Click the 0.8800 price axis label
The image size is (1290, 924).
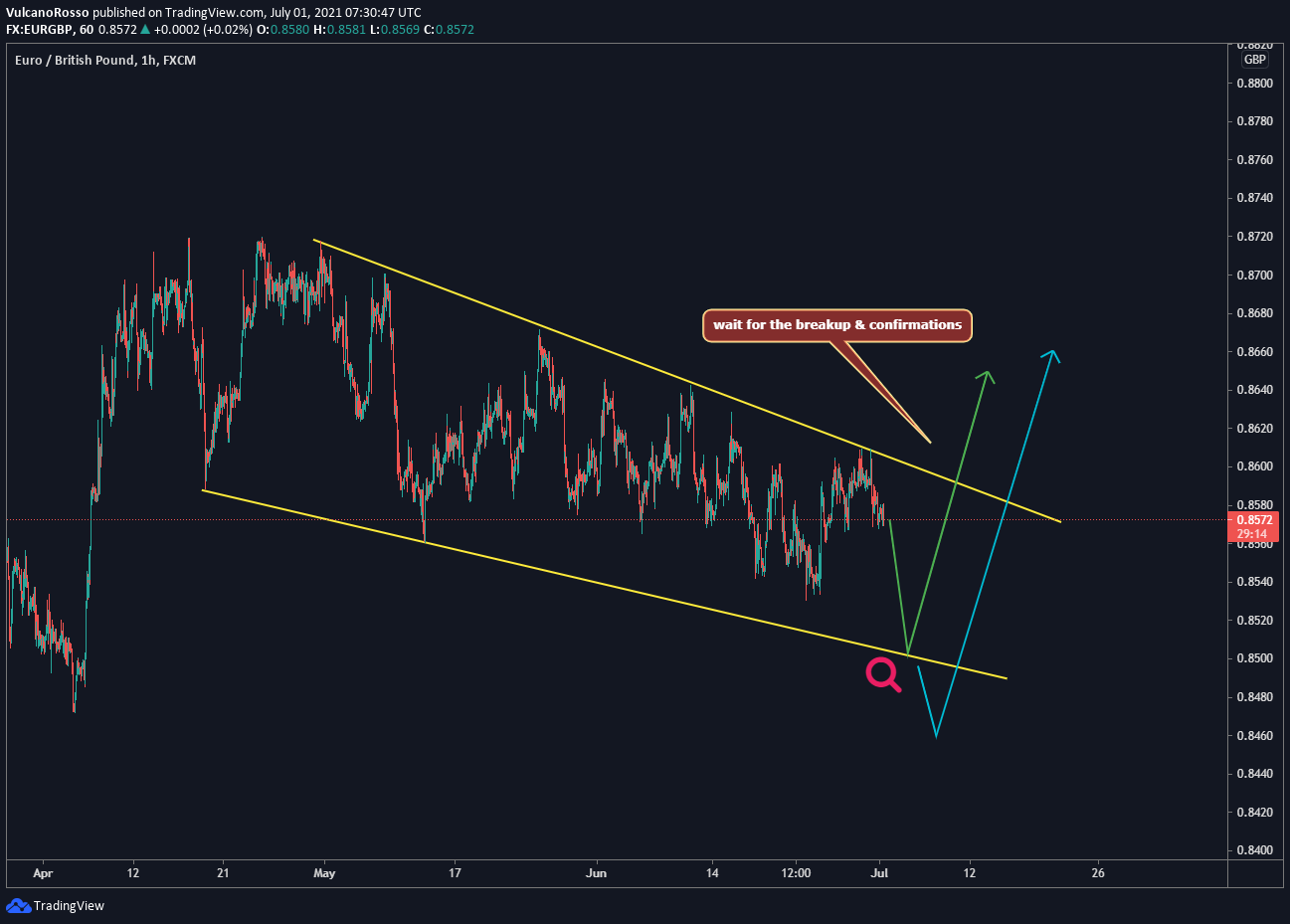[1254, 84]
